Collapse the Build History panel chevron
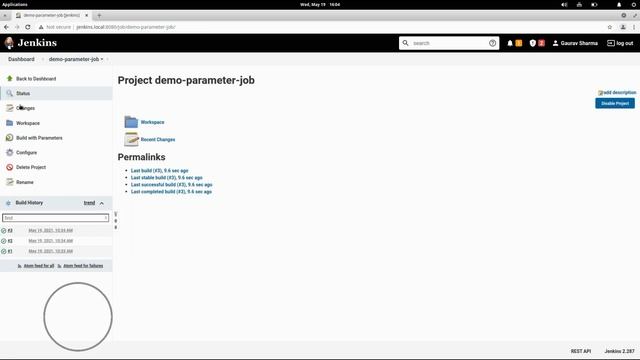640x360 pixels. pyautogui.click(x=102, y=203)
